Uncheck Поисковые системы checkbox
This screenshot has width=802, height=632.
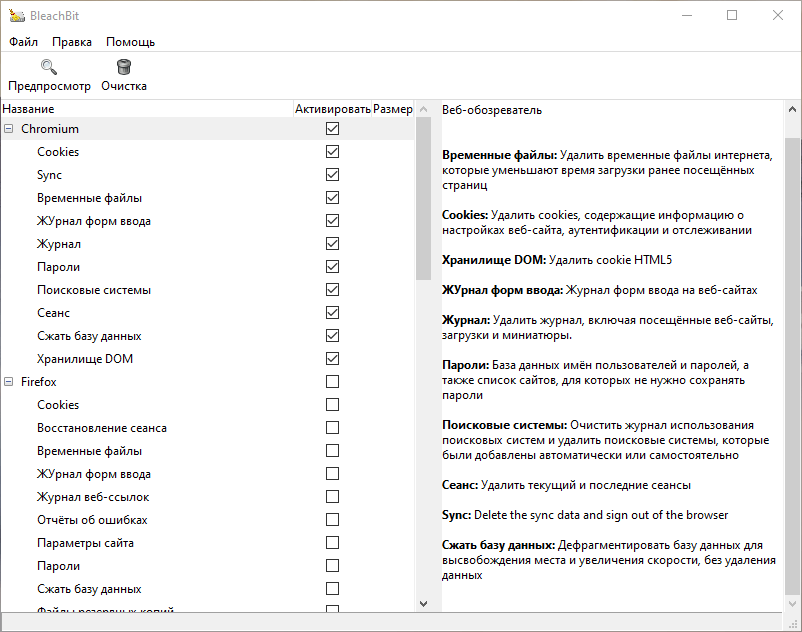[332, 290]
